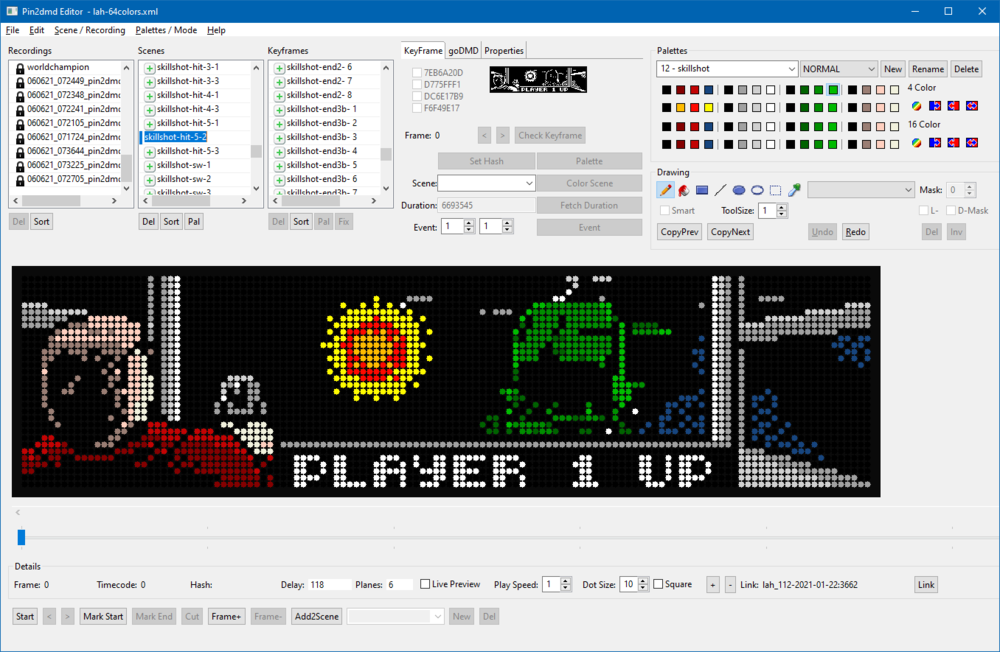Open the Edit menu
1000x652 pixels.
[x=37, y=30]
